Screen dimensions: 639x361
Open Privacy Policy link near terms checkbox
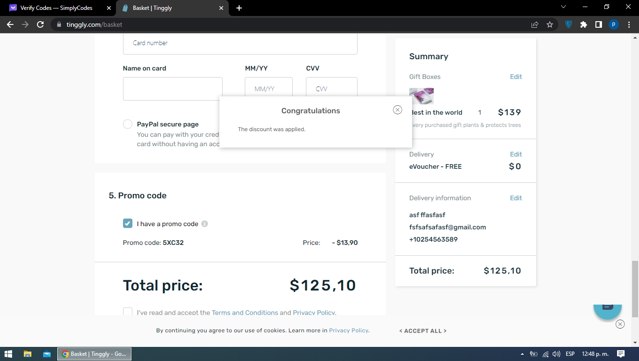coord(314,313)
